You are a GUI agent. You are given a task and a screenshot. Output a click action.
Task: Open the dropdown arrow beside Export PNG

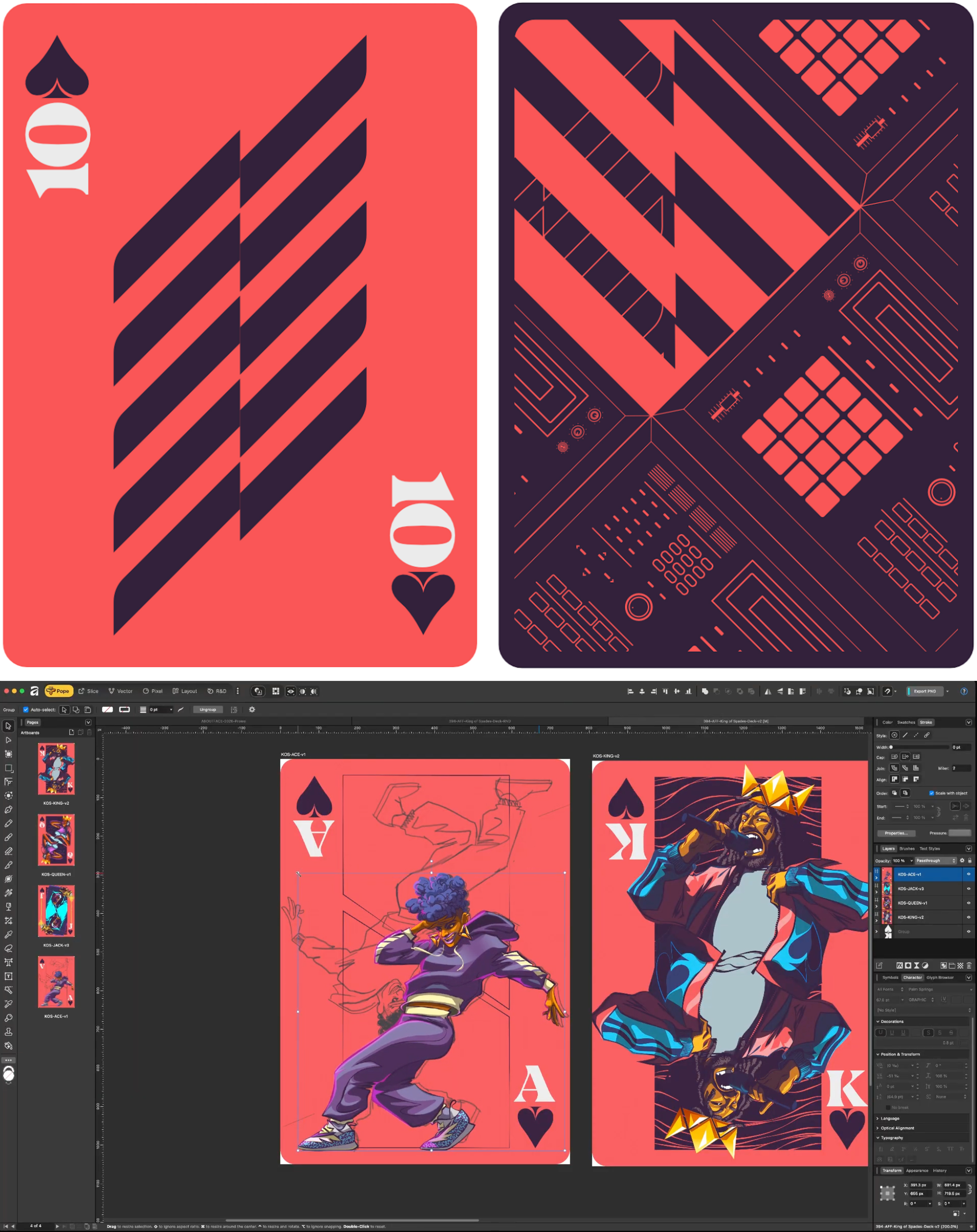(948, 691)
